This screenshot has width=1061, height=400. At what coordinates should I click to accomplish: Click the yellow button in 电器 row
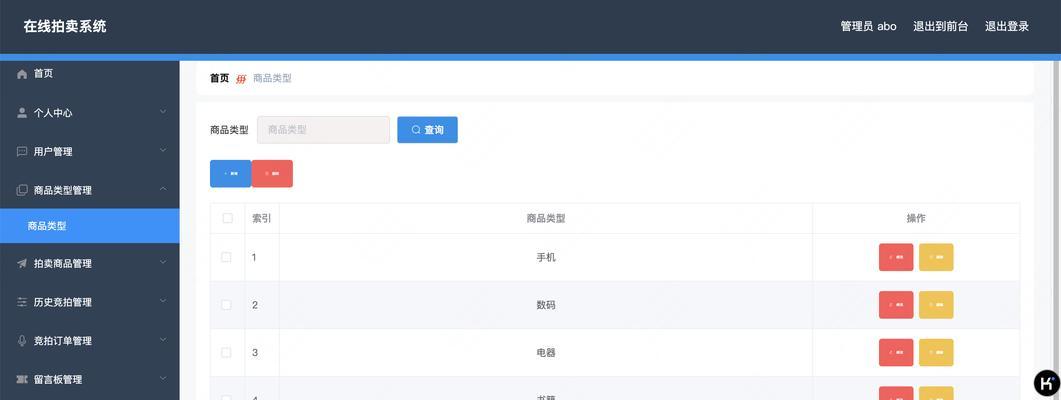click(936, 353)
